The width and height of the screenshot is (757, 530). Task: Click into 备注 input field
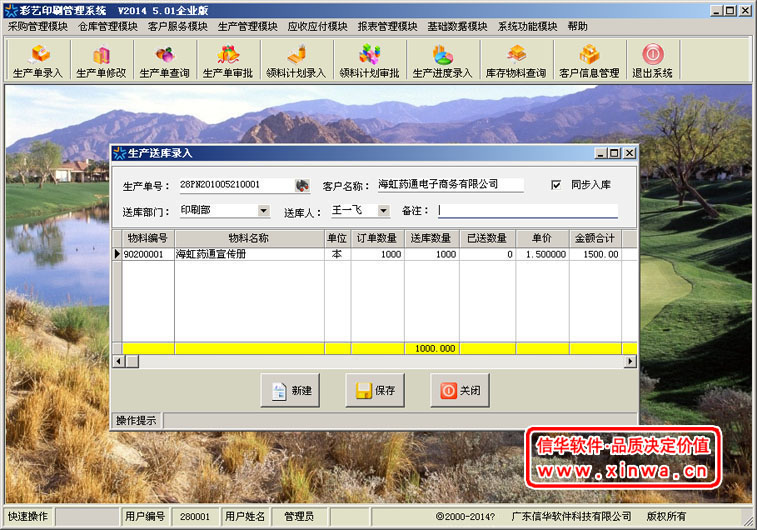tap(528, 210)
